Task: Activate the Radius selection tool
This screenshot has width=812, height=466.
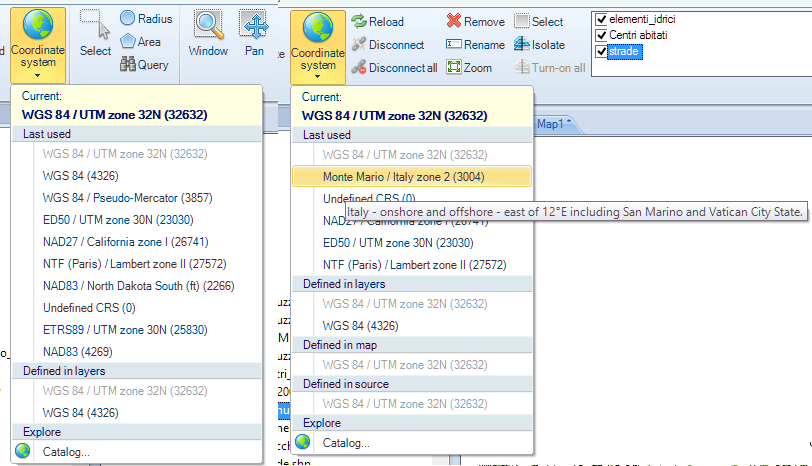Action: pyautogui.click(x=128, y=18)
